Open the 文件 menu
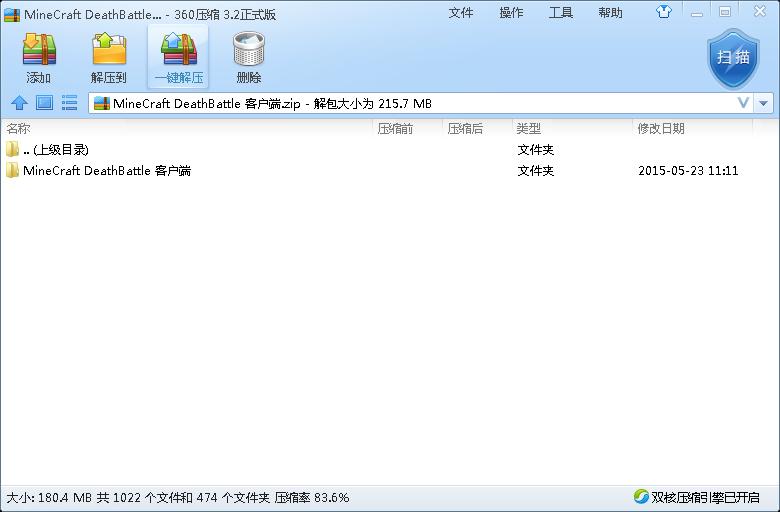 tap(461, 12)
